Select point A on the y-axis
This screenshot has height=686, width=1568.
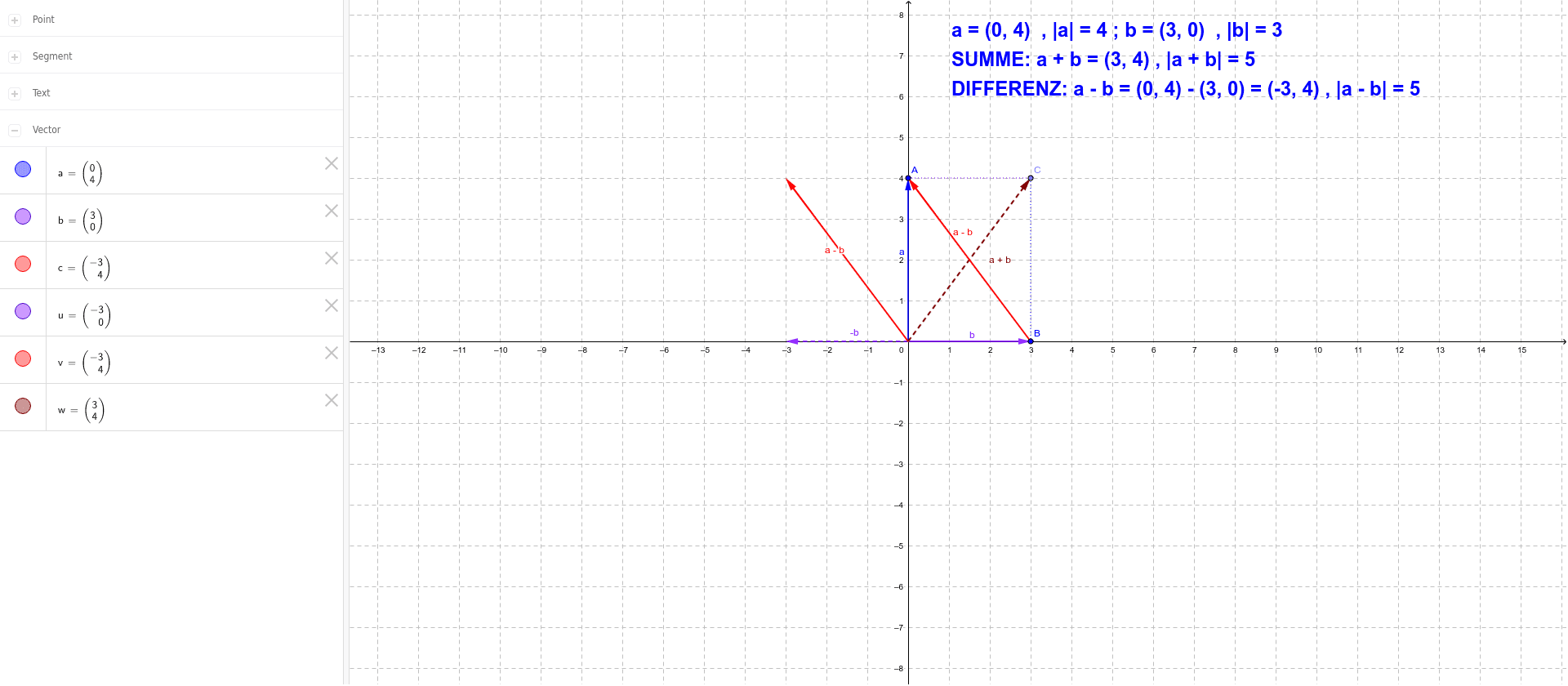[908, 178]
